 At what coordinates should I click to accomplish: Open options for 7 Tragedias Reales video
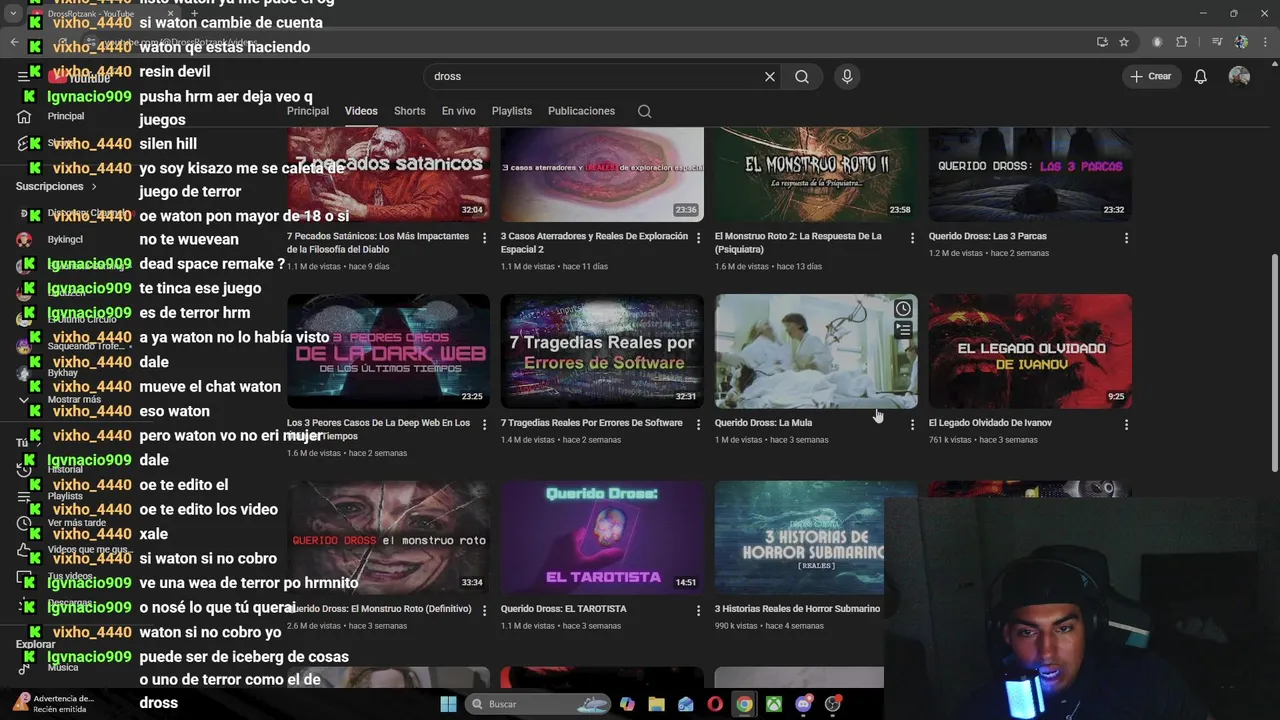click(x=698, y=425)
